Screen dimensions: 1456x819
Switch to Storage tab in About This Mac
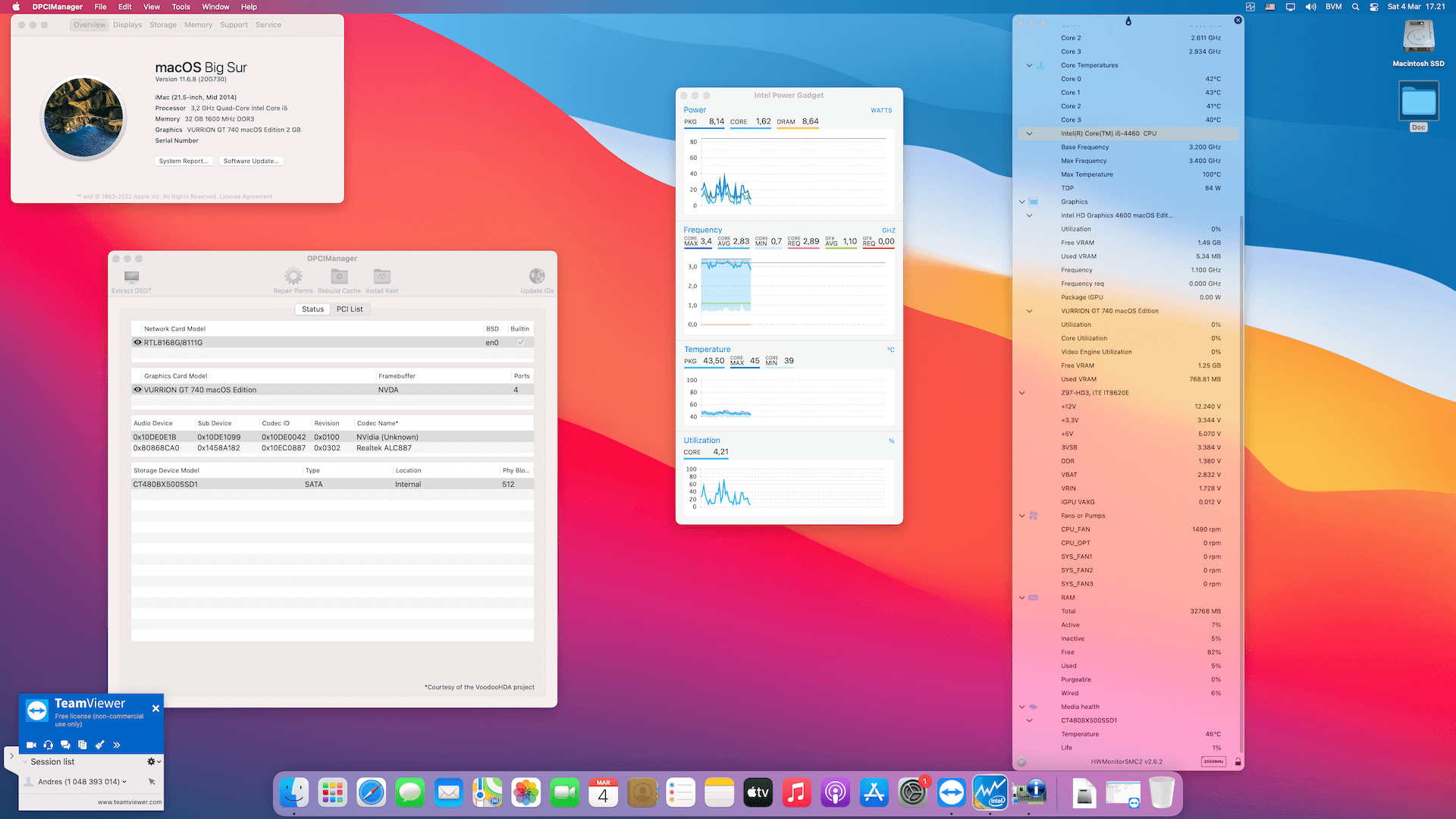coord(163,25)
